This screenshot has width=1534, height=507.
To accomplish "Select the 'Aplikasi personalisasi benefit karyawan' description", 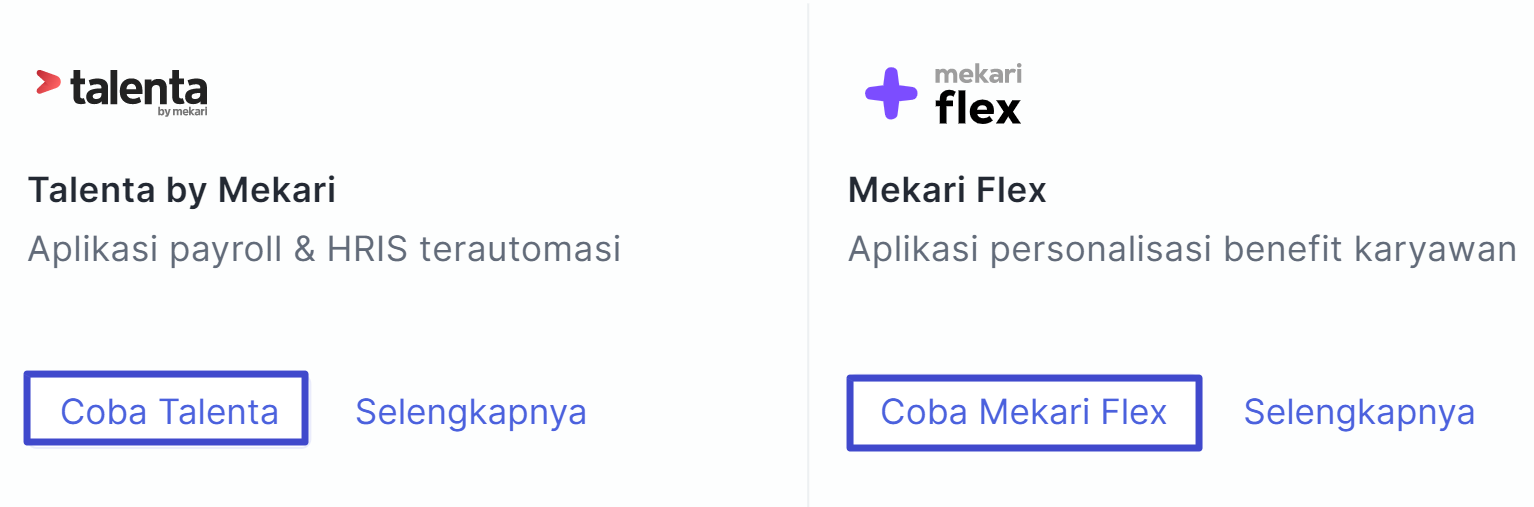I will 1182,249.
